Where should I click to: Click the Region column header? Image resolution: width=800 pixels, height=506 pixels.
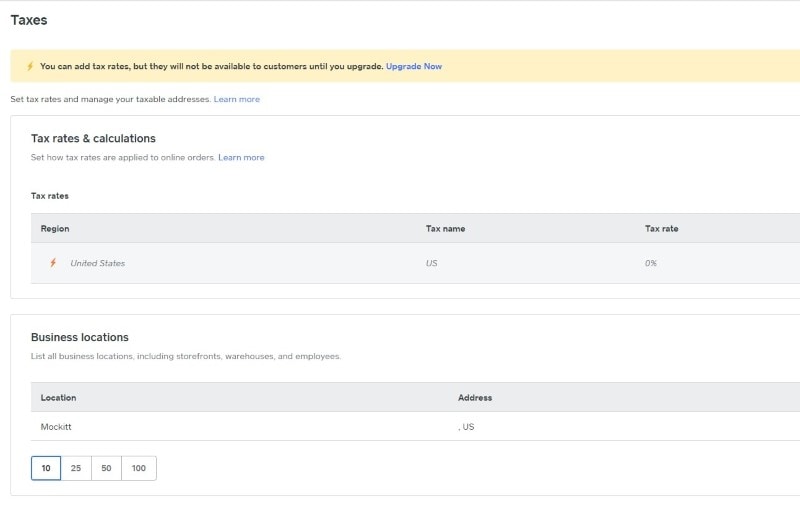[x=55, y=229]
